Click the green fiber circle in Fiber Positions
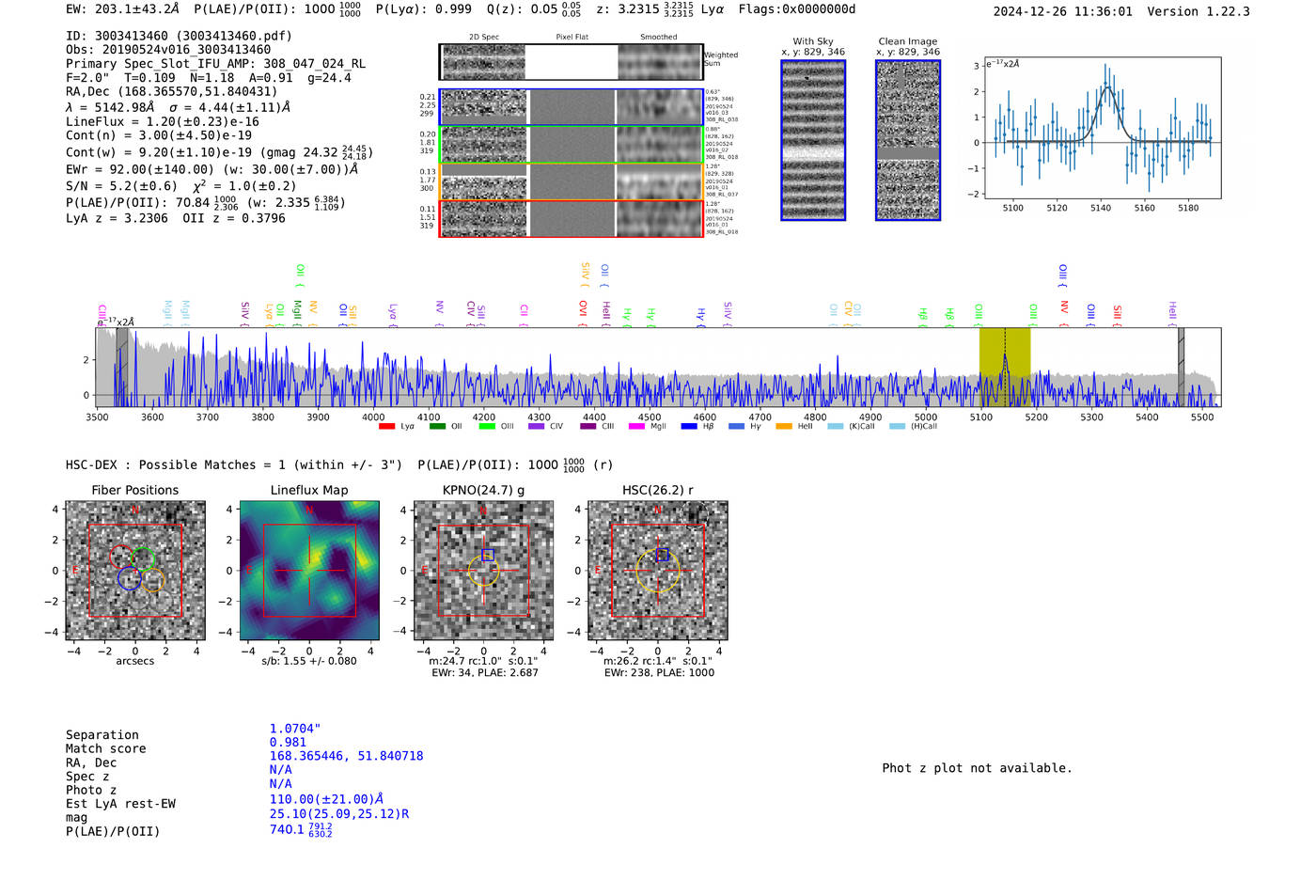Viewport: 1316px width, 896px height. pyautogui.click(x=143, y=558)
